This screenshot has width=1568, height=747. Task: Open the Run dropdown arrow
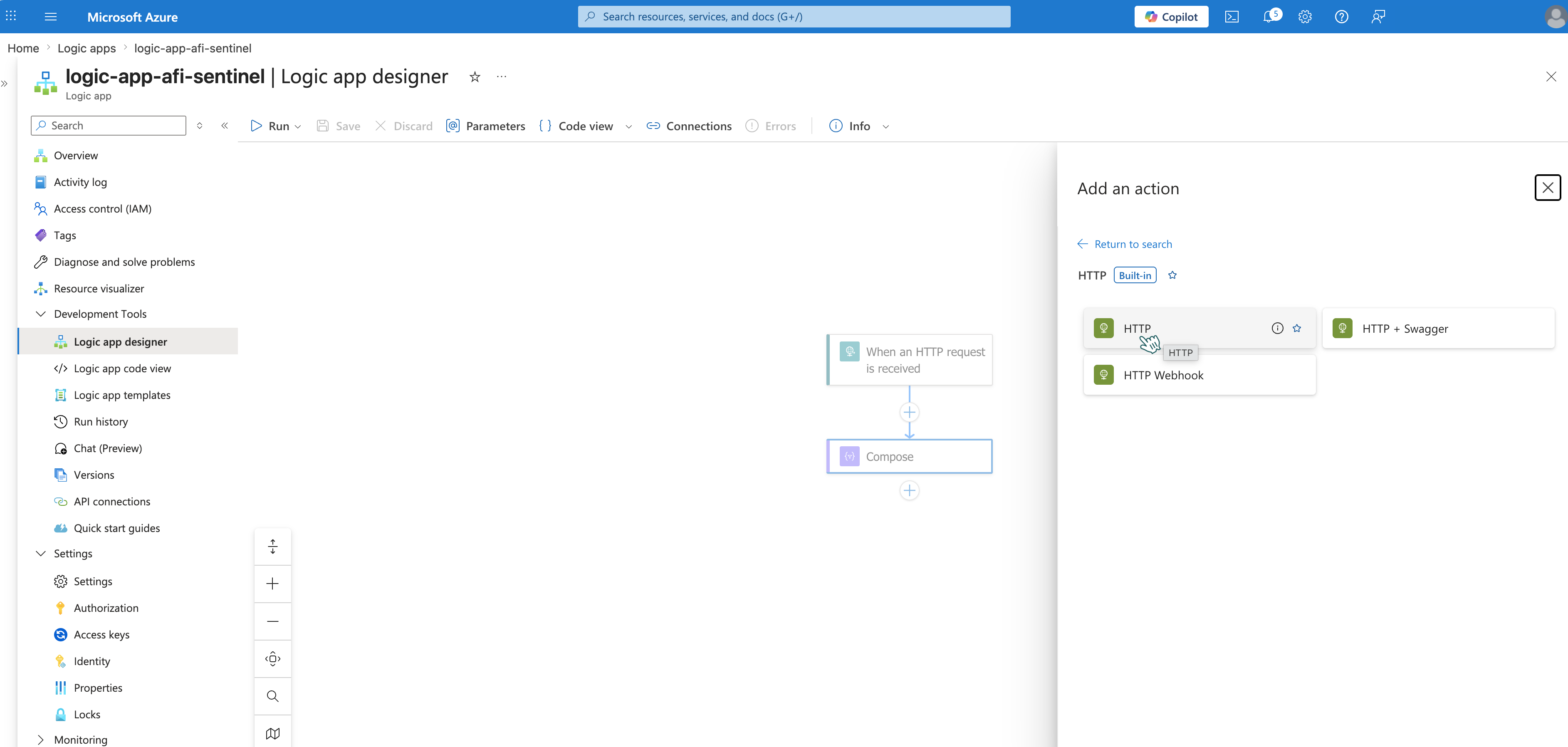pos(298,126)
